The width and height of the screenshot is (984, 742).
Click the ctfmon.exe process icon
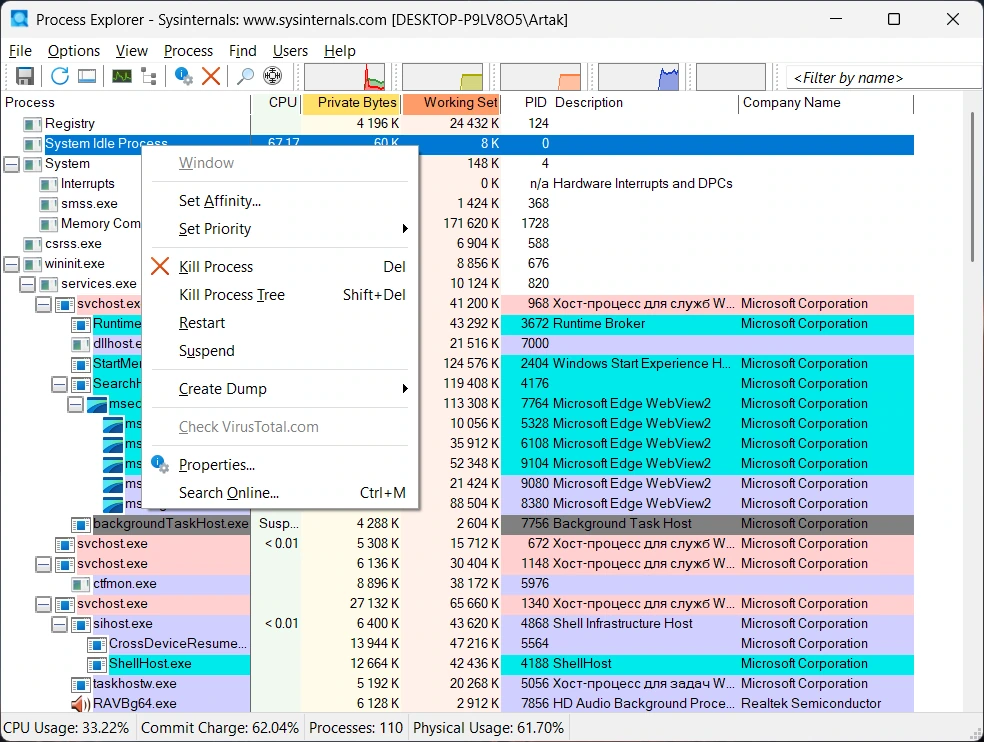pos(80,584)
